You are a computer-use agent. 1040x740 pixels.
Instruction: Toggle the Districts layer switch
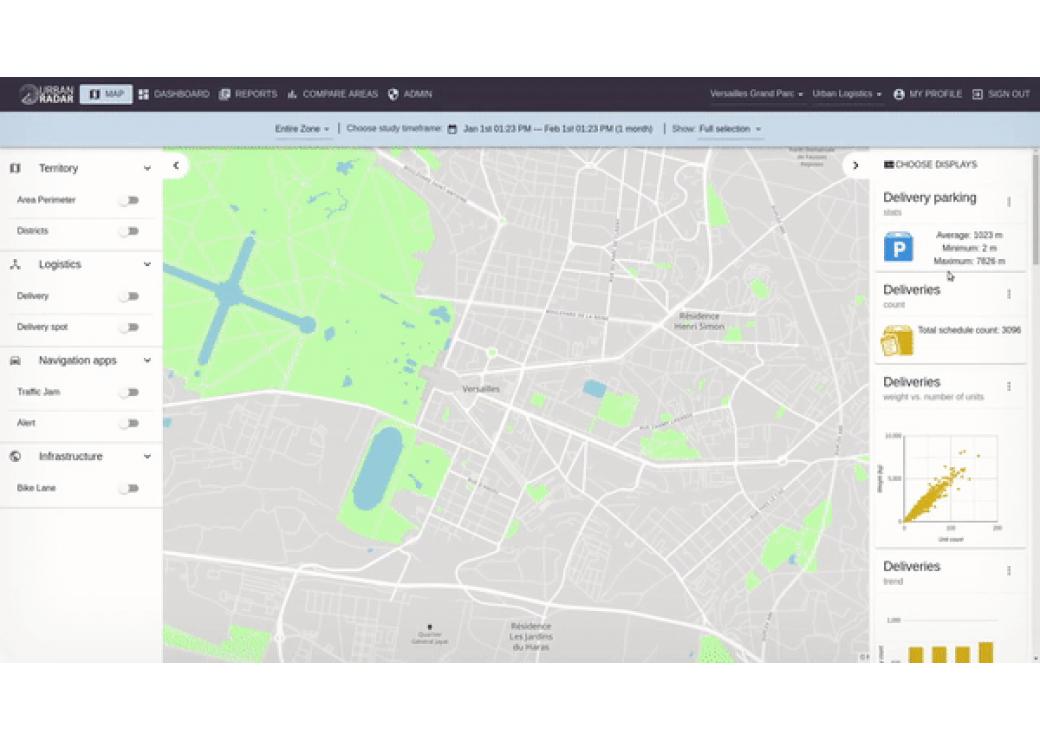[x=130, y=231]
